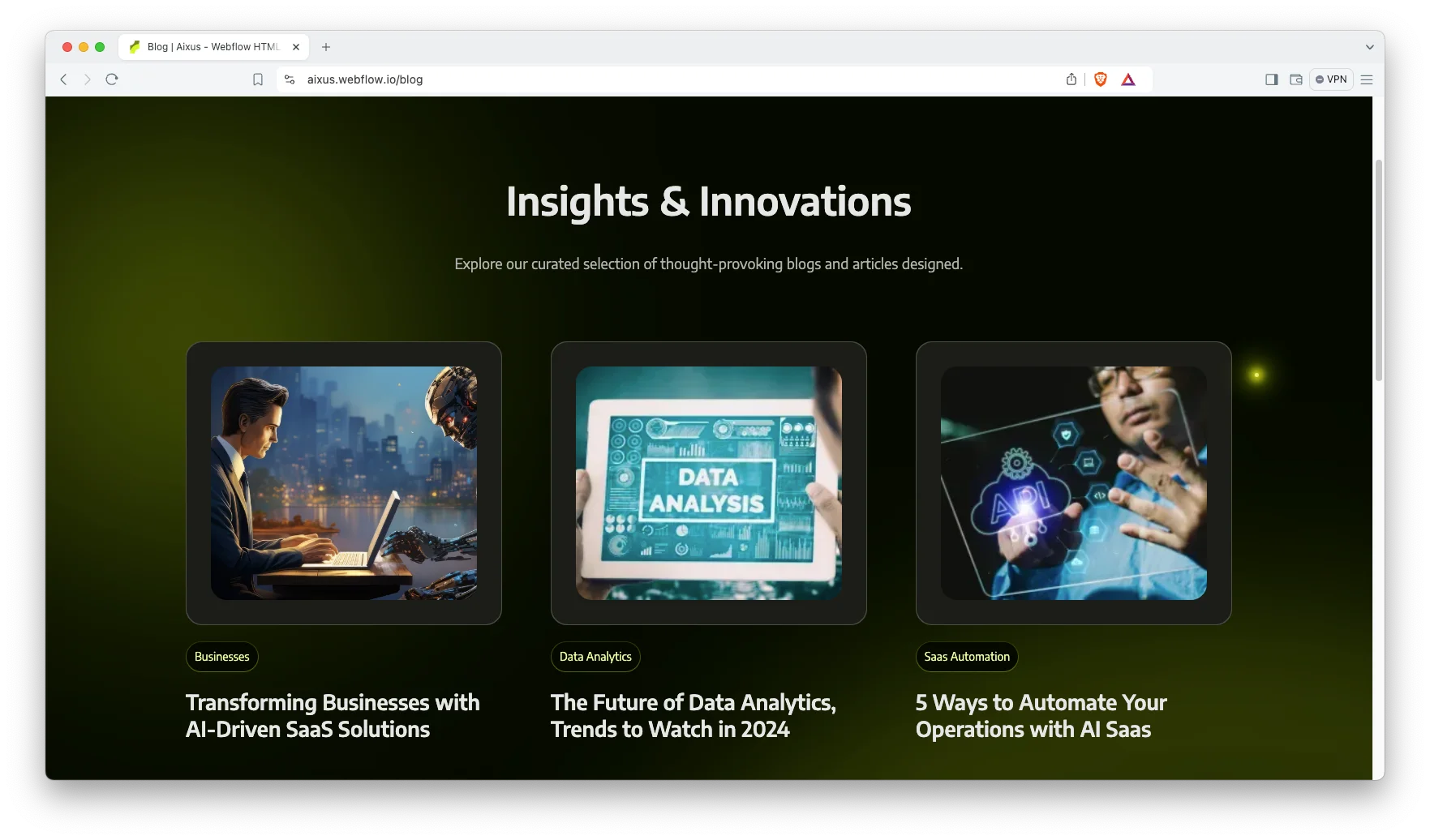The width and height of the screenshot is (1430, 840).
Task: Bookmark this page using bookmark icon
Action: tap(258, 79)
